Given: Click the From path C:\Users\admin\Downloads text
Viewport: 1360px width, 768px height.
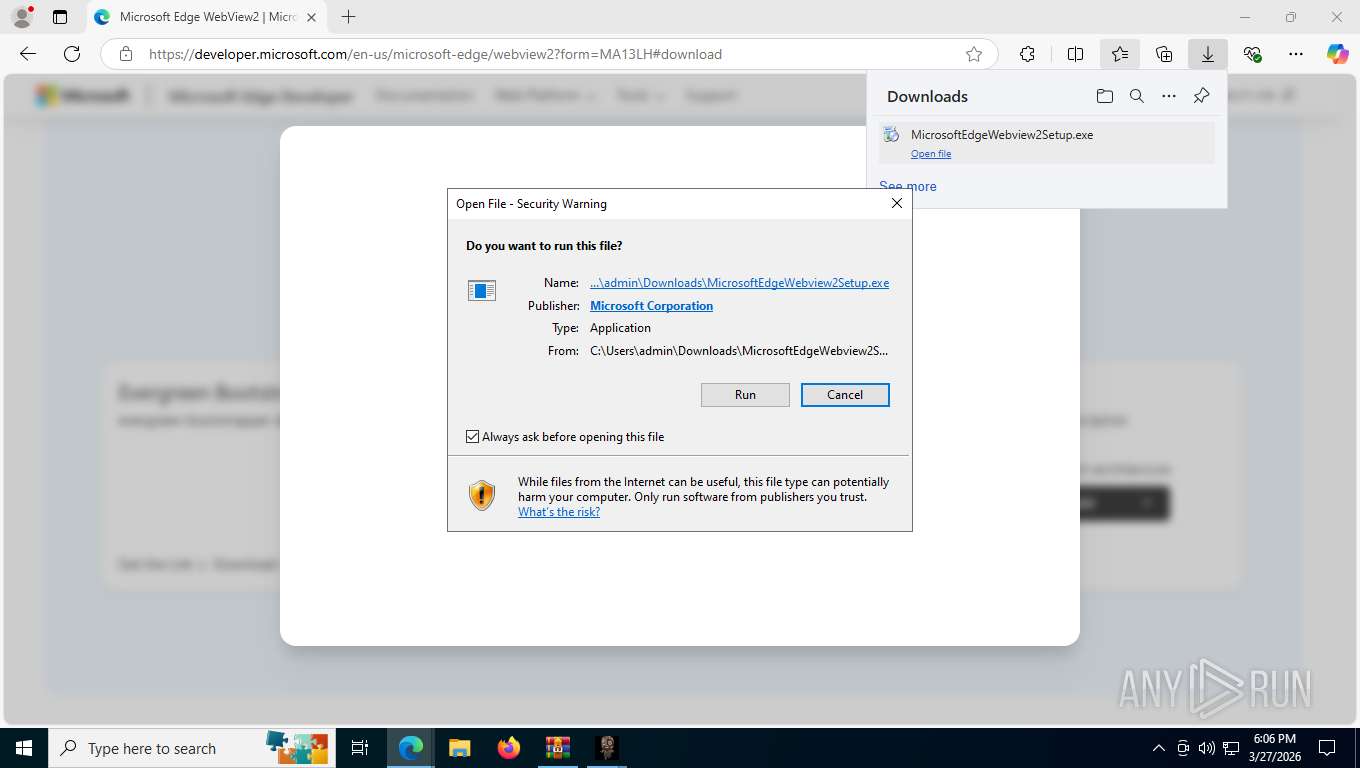Looking at the screenshot, I should [x=739, y=351].
